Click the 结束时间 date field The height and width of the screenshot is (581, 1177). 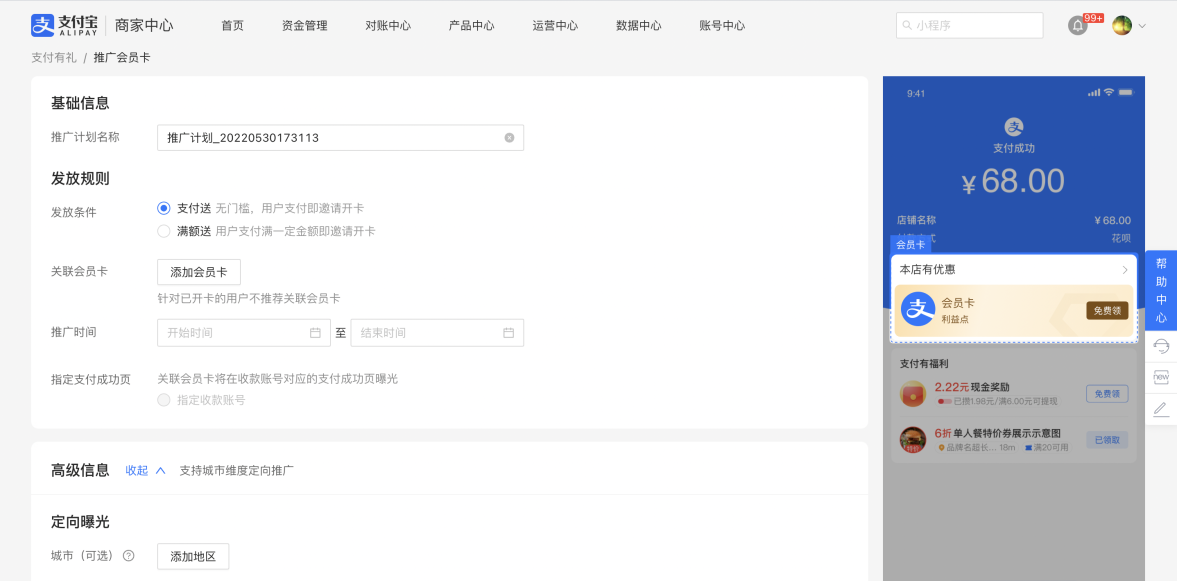click(x=437, y=333)
